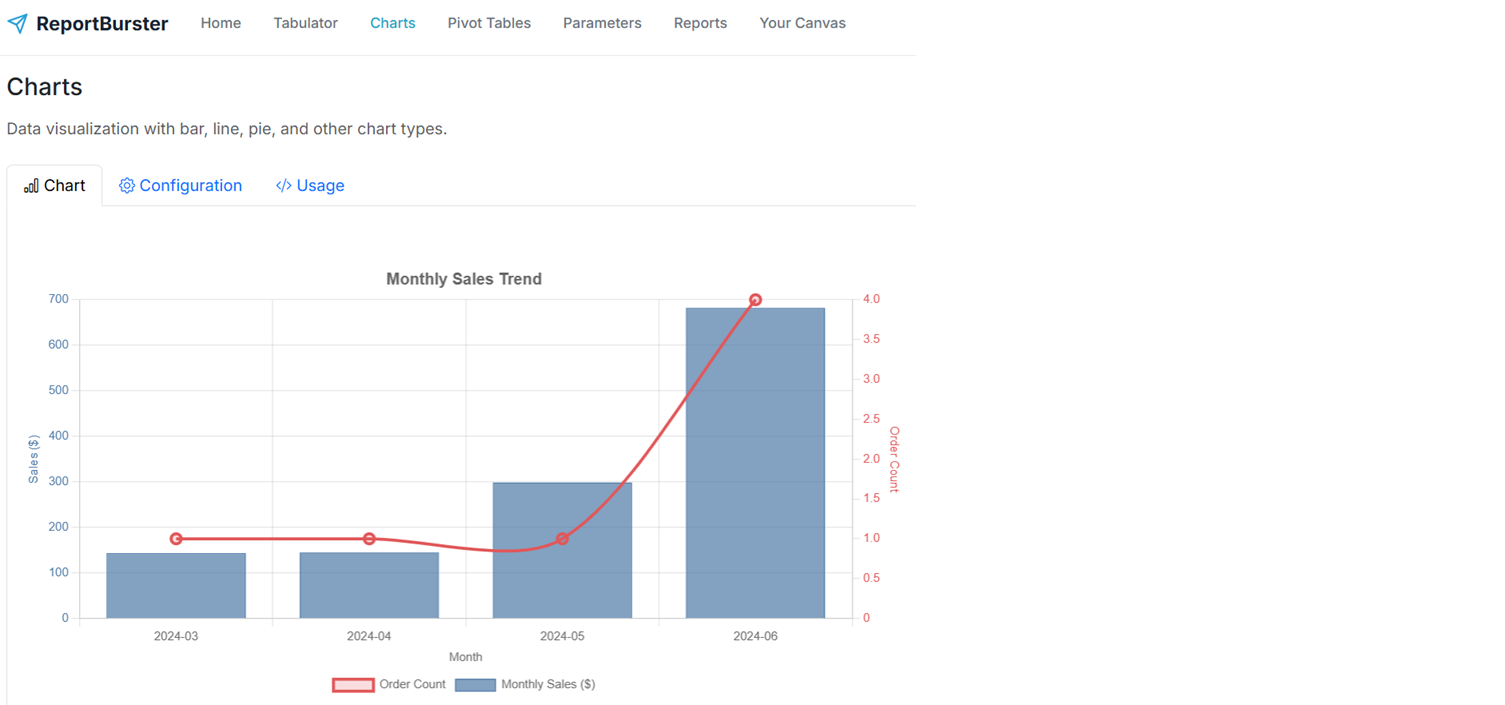Click the ReportBurster paper plane logo icon
The image size is (1505, 705).
tap(17, 23)
